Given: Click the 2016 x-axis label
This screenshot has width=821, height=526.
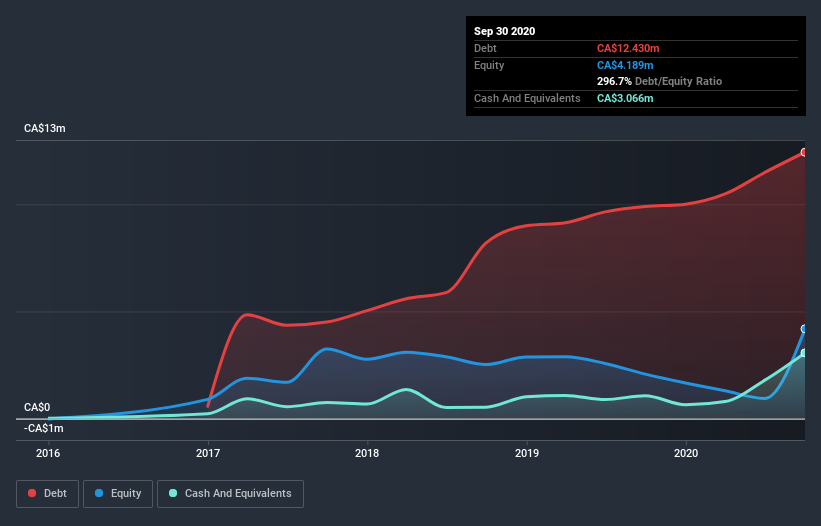Looking at the screenshot, I should pyautogui.click(x=48, y=453).
